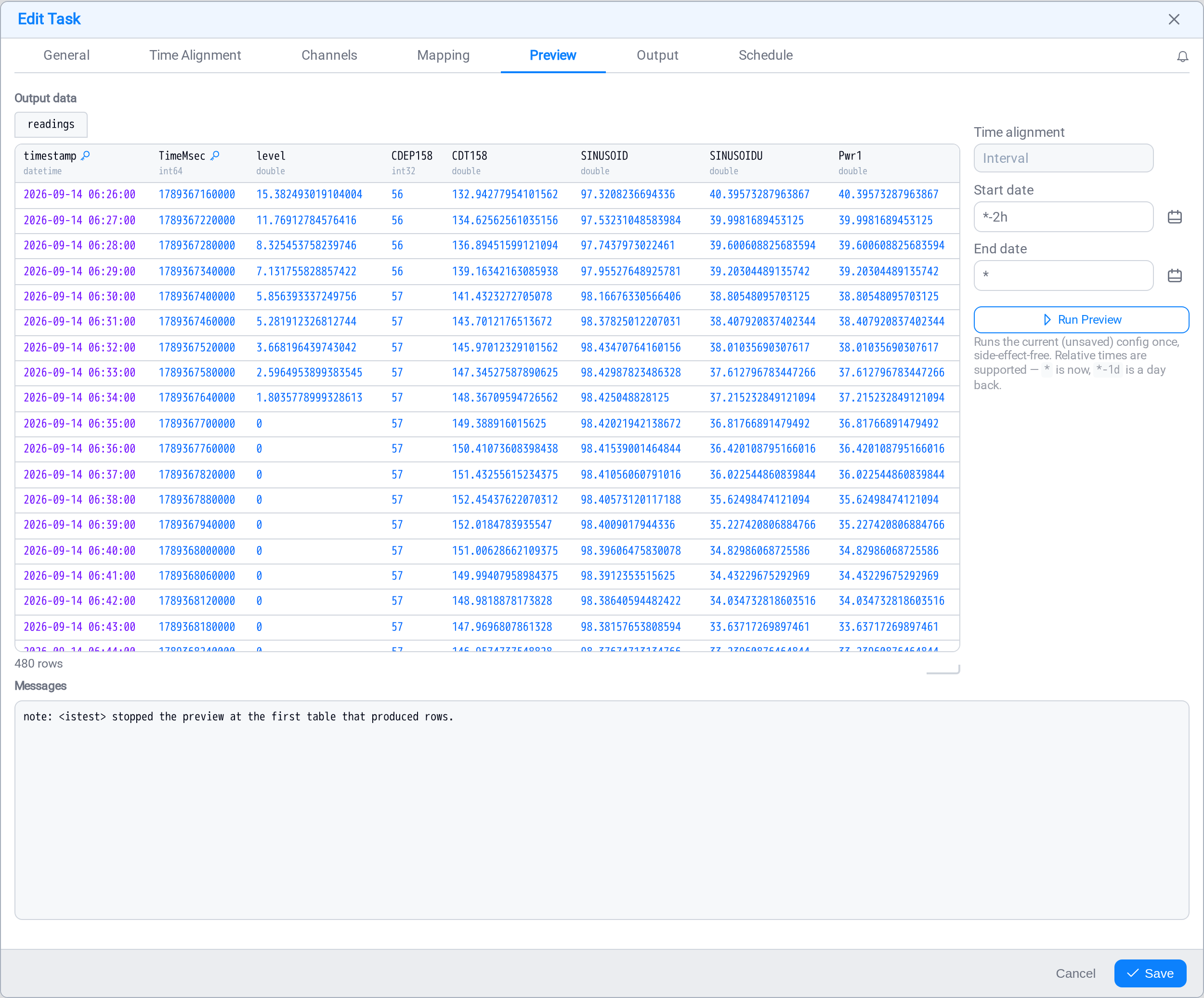1204x998 pixels.
Task: Select timestamp cell 2026-09-14 06:43:00
Action: click(79, 626)
